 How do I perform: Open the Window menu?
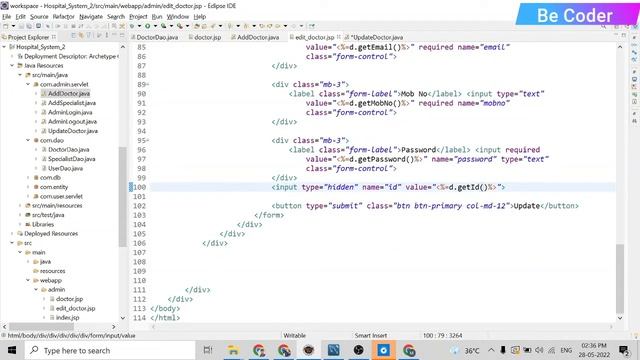[x=178, y=17]
